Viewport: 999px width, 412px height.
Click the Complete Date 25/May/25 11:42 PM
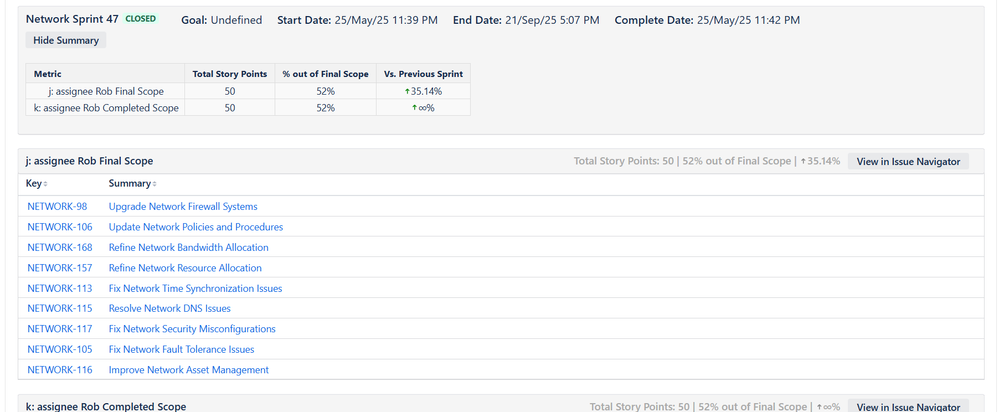[x=707, y=20]
